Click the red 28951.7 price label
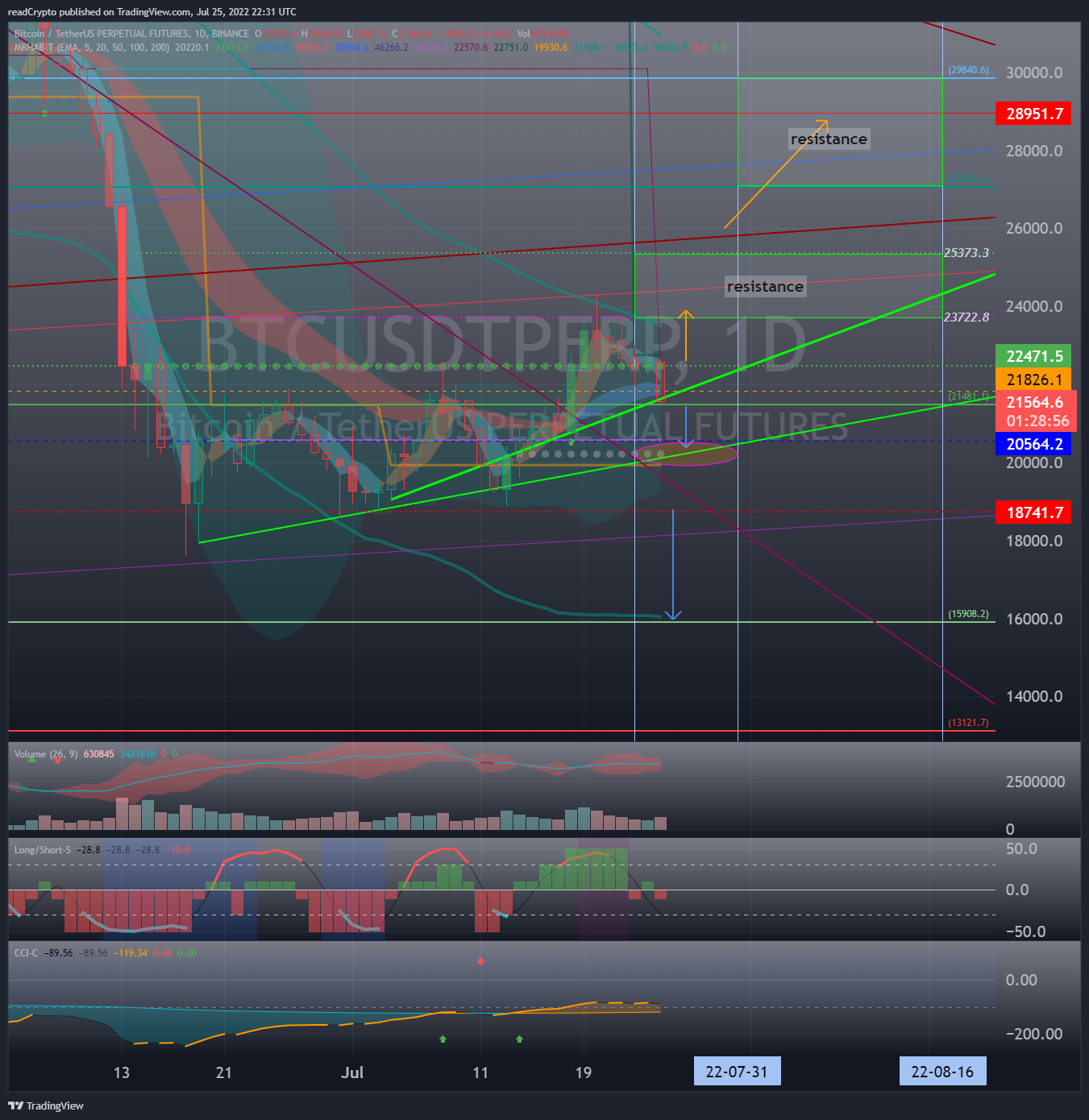 pyautogui.click(x=1034, y=114)
